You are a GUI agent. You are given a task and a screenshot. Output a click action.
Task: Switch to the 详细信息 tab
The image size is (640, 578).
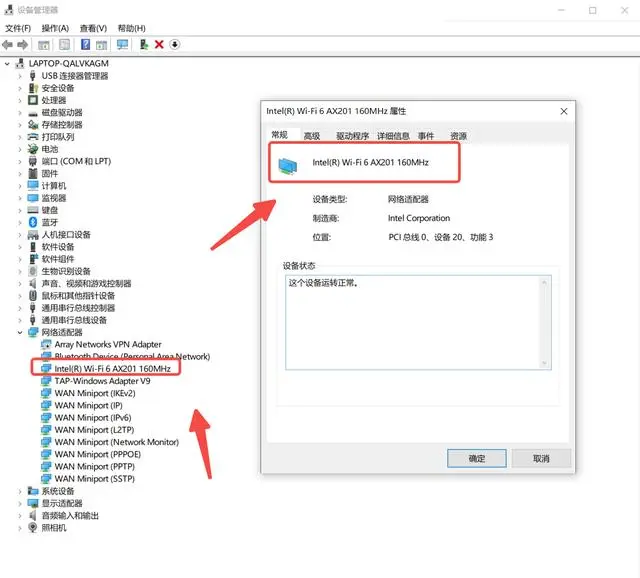point(391,136)
